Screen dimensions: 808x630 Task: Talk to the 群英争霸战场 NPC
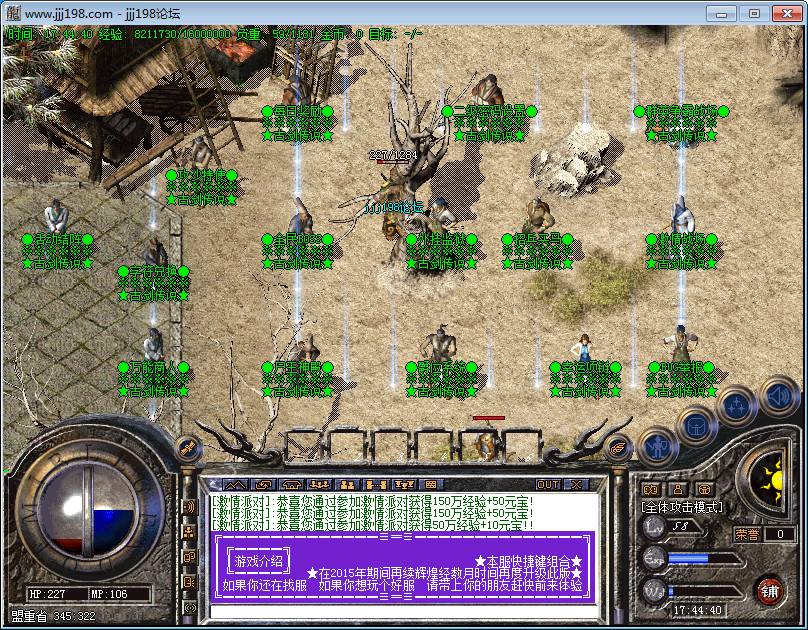(x=681, y=111)
